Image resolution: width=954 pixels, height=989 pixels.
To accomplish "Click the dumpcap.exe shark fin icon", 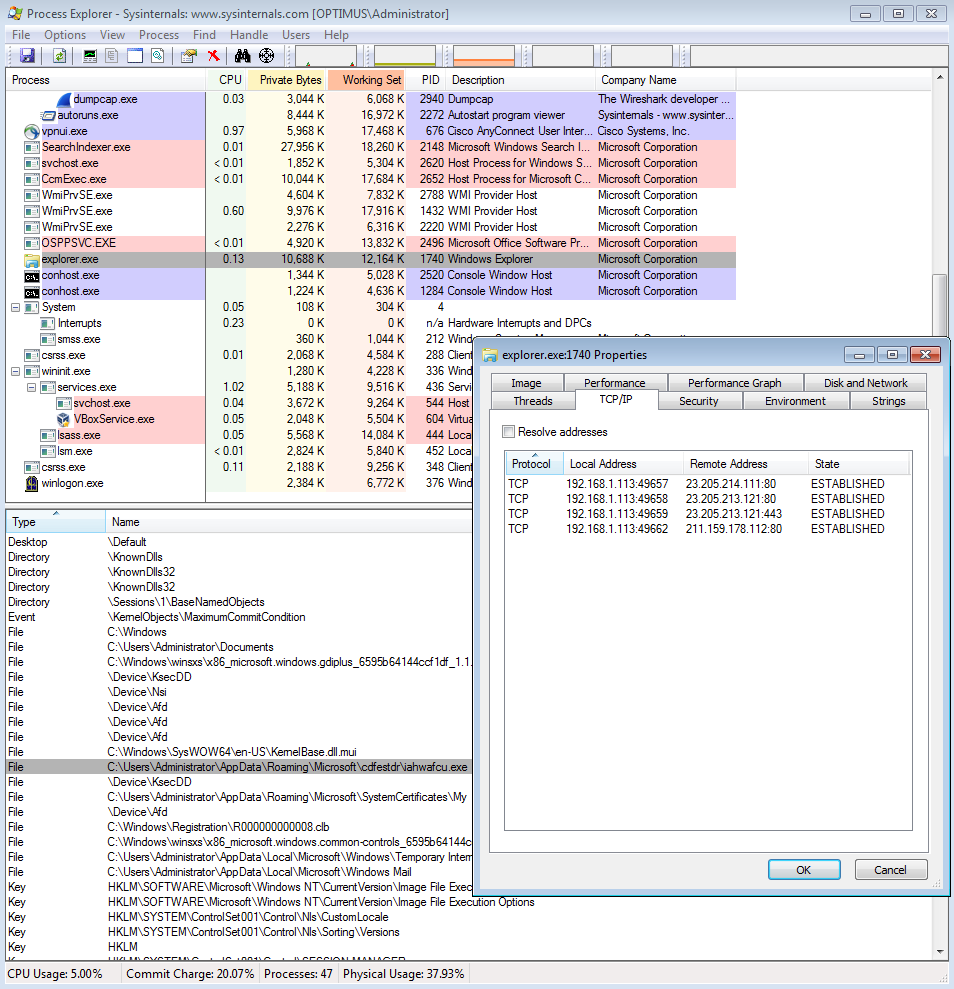I will (64, 100).
